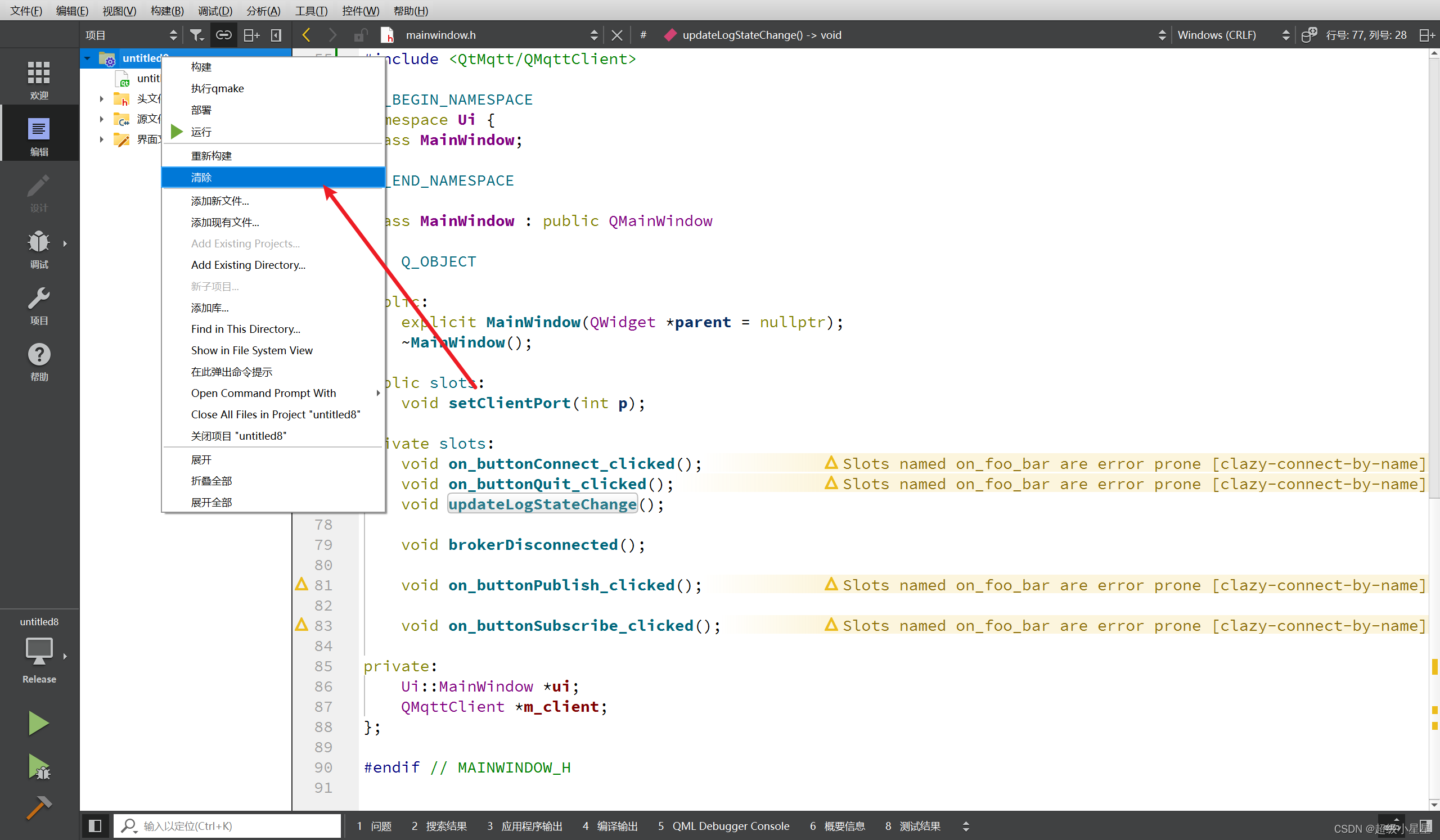Split the project sidebar panel
The width and height of the screenshot is (1440, 840).
251,35
